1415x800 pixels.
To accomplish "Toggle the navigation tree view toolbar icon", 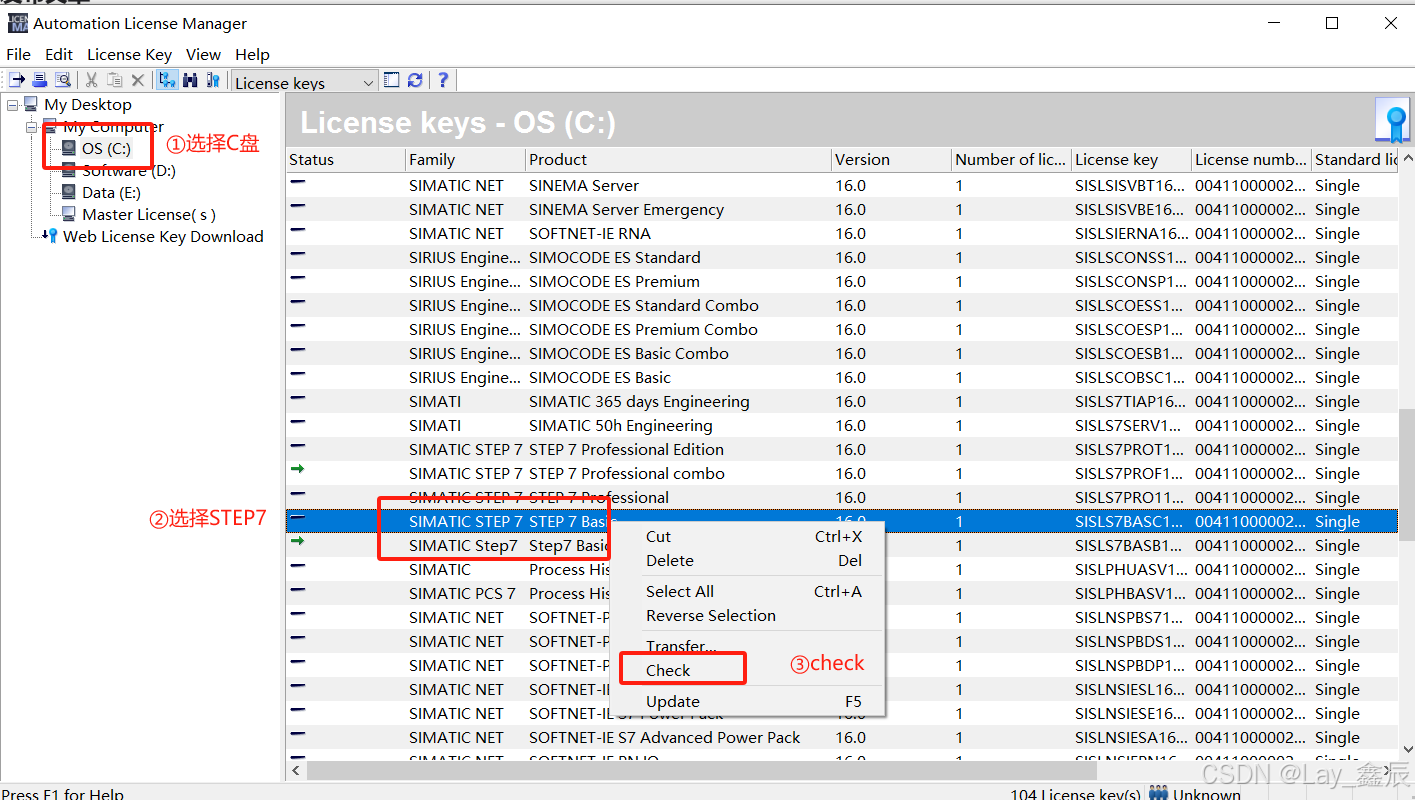I will [167, 80].
